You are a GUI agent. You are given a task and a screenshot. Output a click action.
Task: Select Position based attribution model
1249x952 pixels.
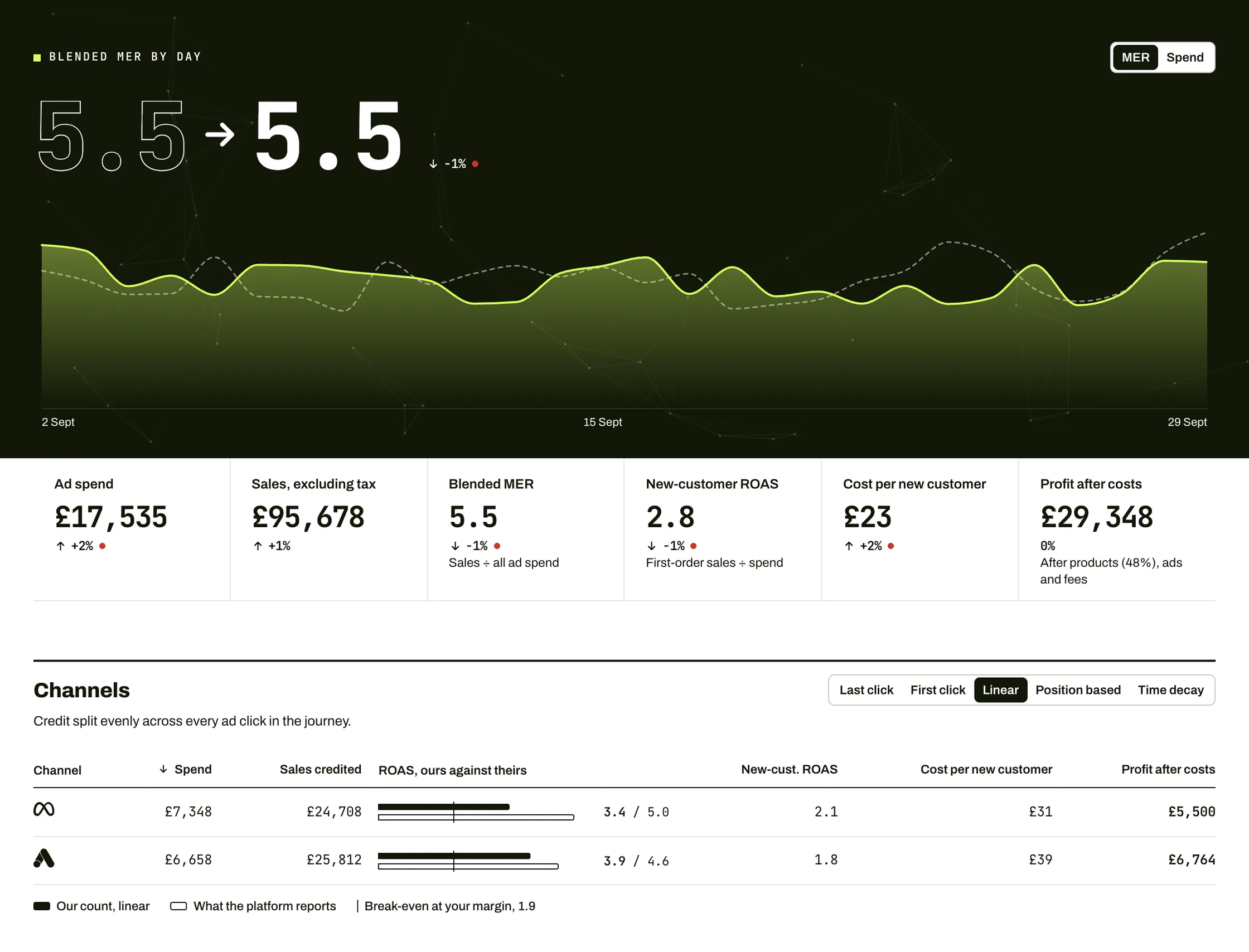(x=1077, y=689)
